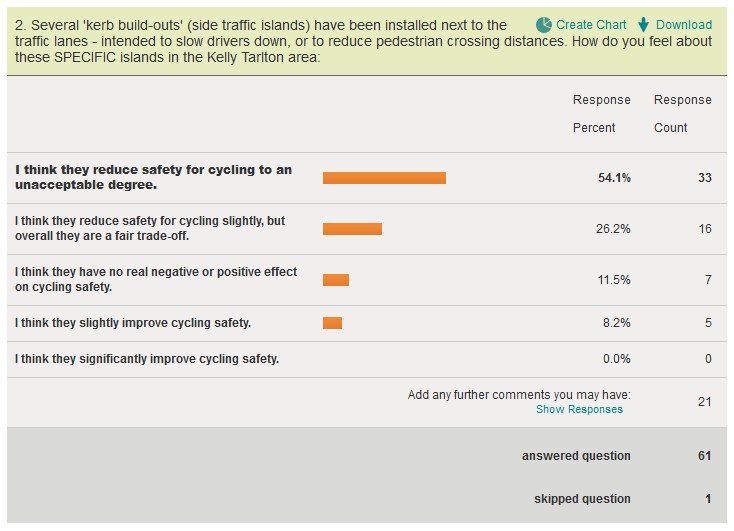Click the Create Chart pie icon

[544, 24]
